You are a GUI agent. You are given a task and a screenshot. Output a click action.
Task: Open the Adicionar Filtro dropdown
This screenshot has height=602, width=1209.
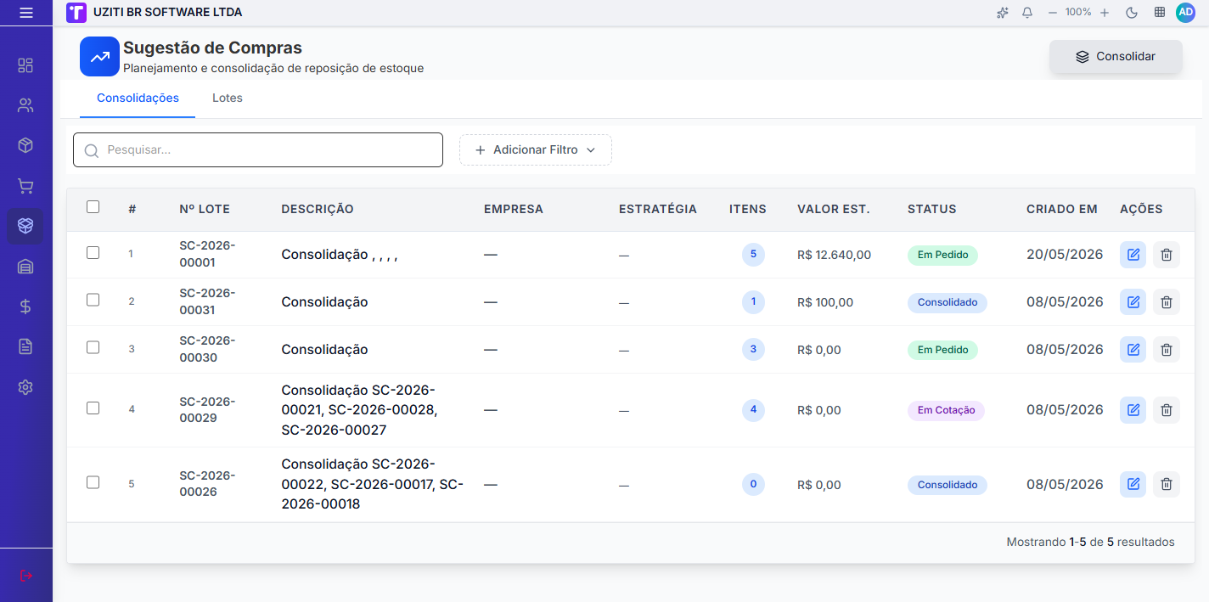[x=535, y=150]
